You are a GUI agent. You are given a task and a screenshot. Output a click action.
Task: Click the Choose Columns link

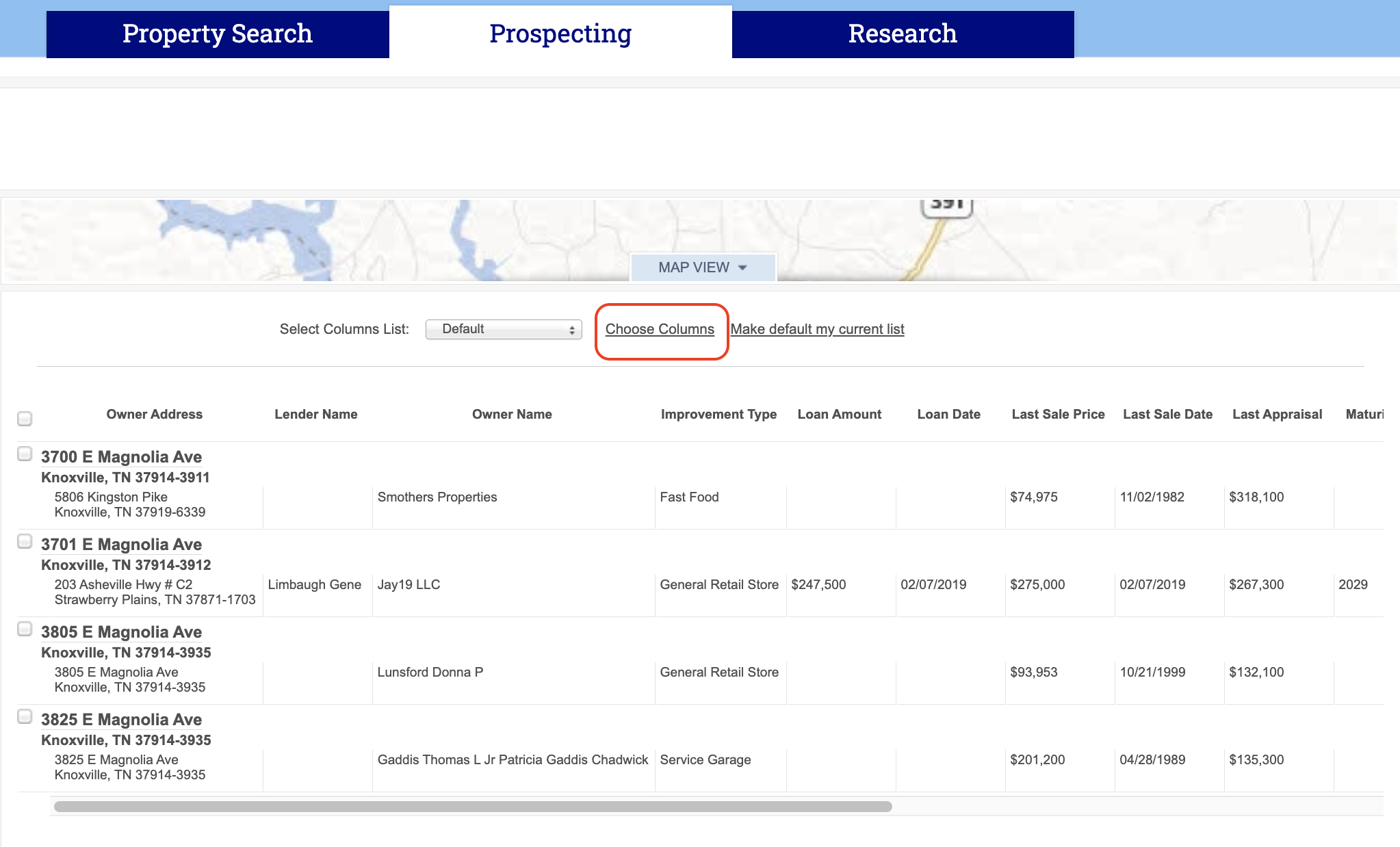[x=660, y=329]
